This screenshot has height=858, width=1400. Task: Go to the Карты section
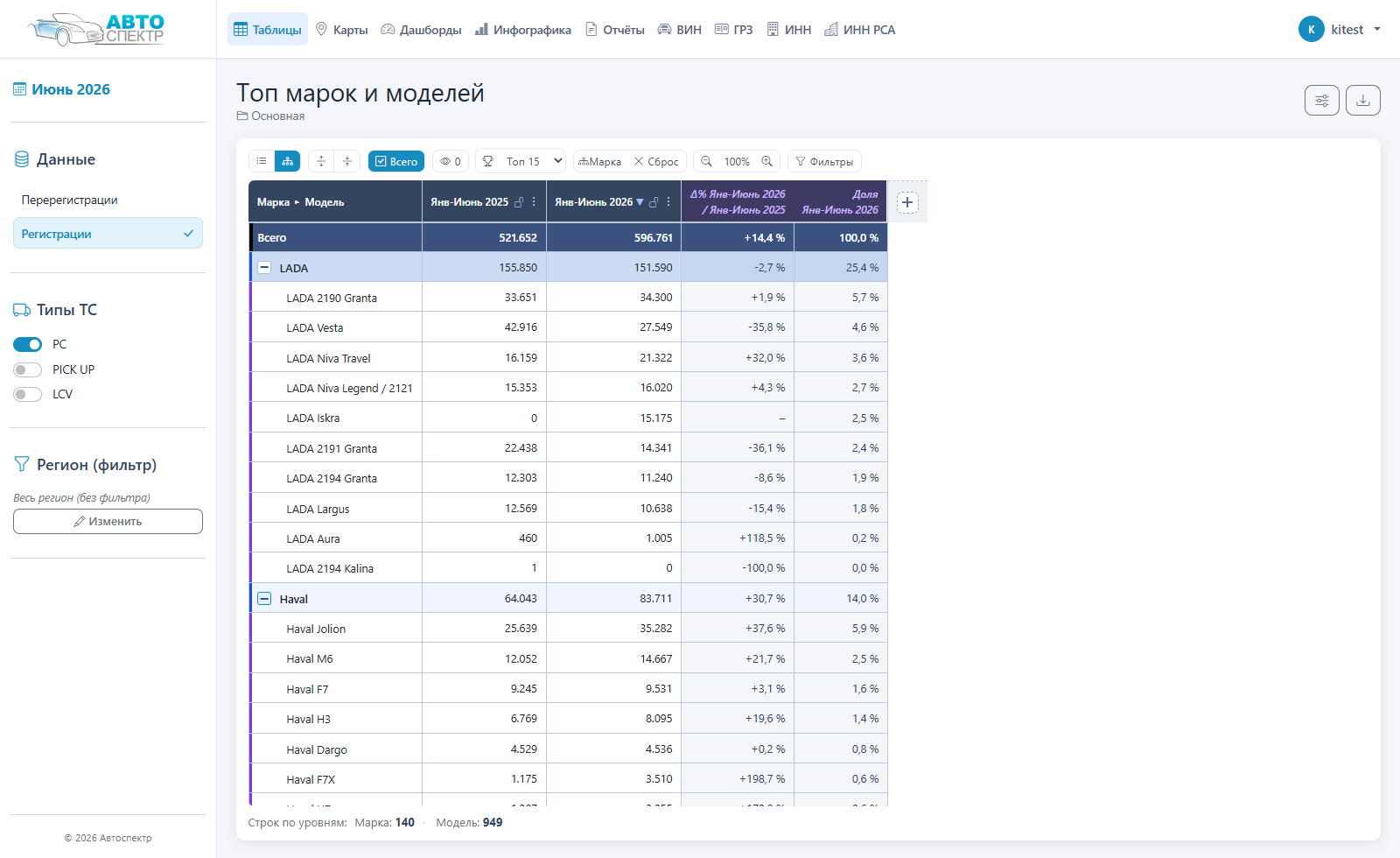point(342,29)
